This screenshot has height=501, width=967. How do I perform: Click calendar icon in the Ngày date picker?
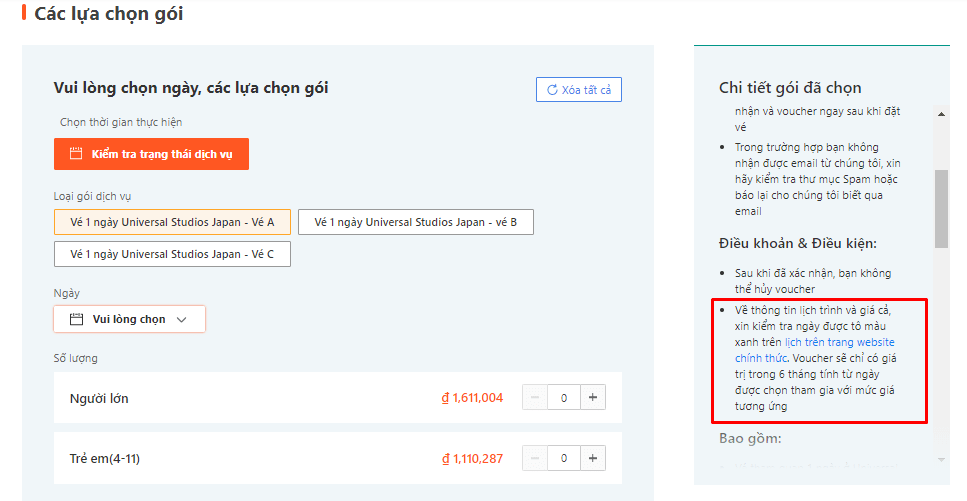pyautogui.click(x=76, y=319)
